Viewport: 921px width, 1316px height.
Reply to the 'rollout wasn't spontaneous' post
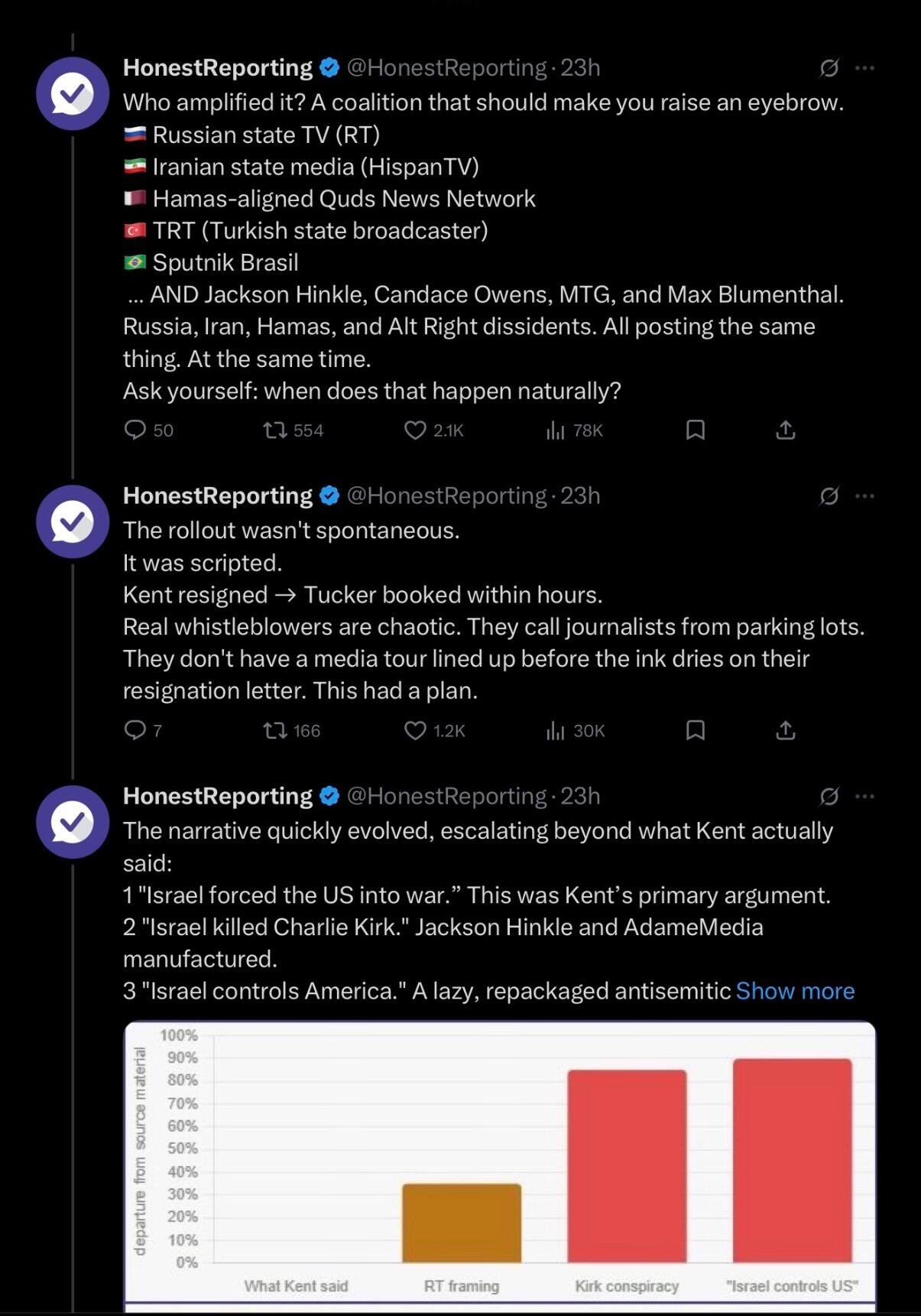[x=135, y=731]
